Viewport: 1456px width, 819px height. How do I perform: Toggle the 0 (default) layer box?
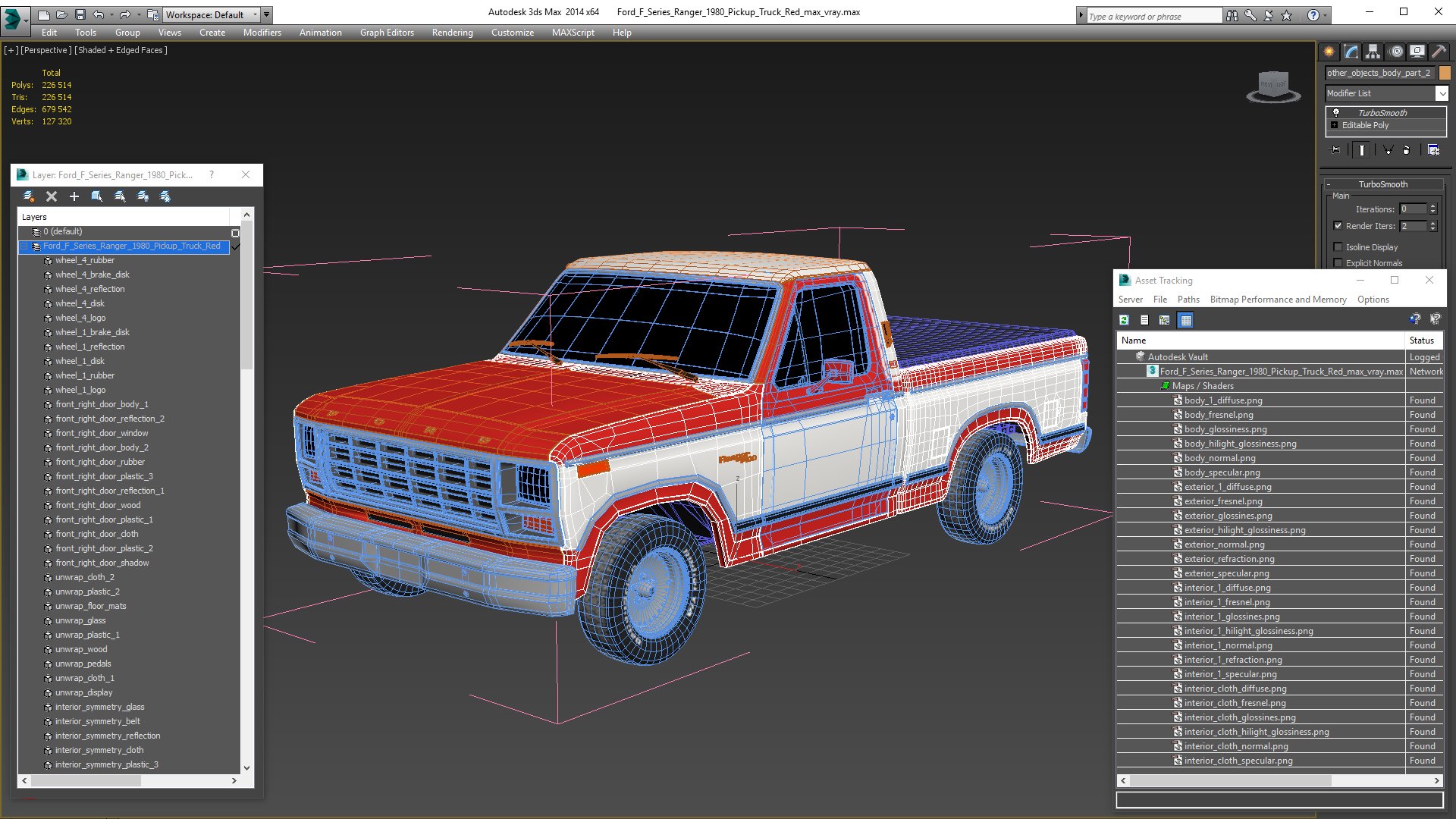[235, 232]
